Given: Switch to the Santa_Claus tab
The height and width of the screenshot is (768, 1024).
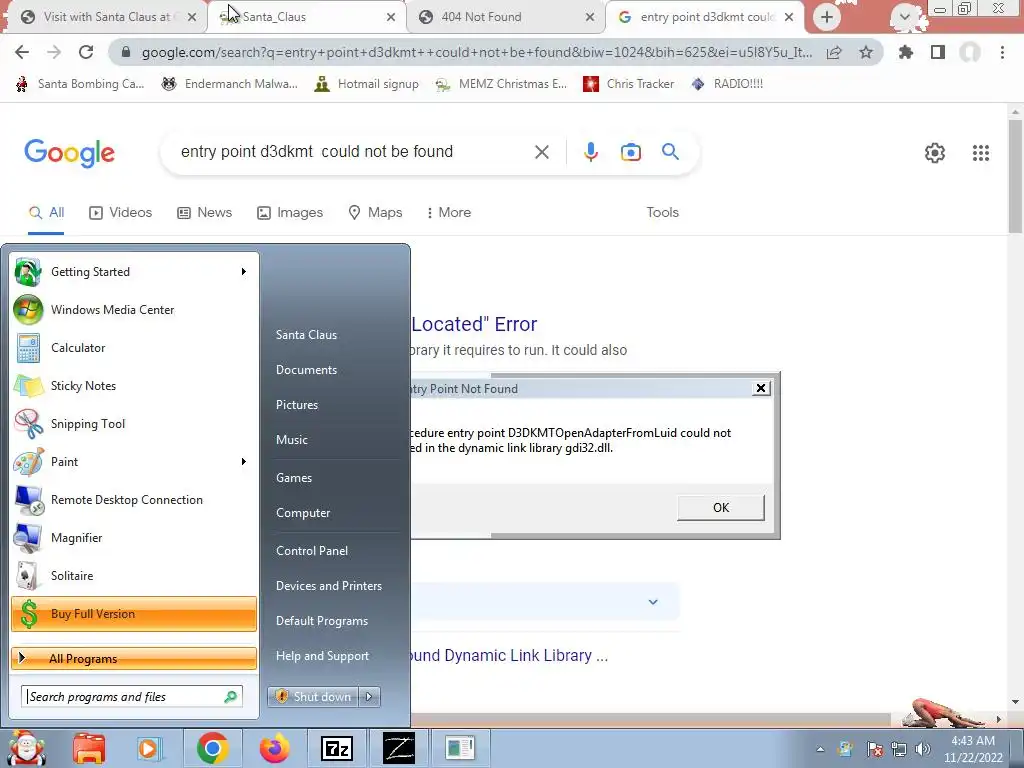Looking at the screenshot, I should tap(306, 17).
